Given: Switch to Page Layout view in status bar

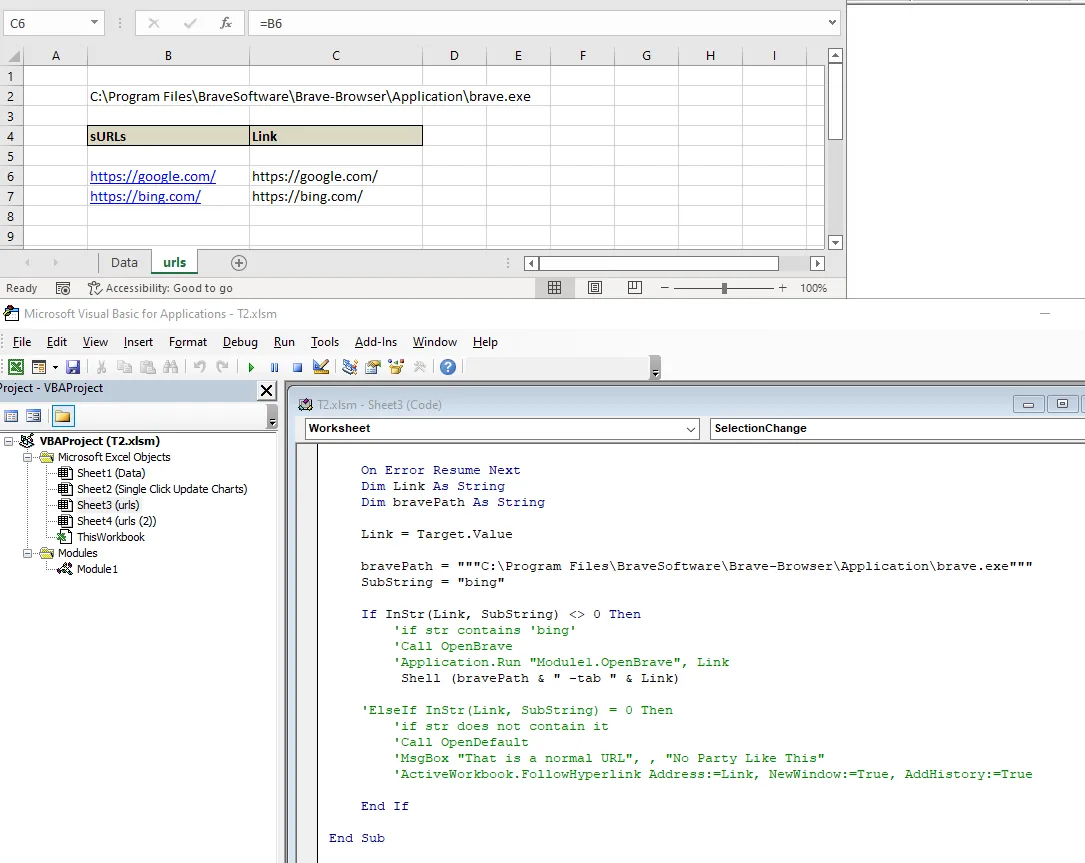Looking at the screenshot, I should [x=595, y=288].
